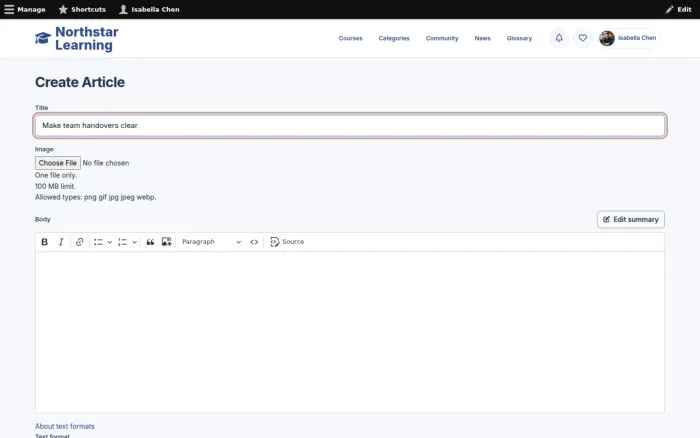Image resolution: width=700 pixels, height=438 pixels.
Task: Click the graduation cap logo icon
Action: point(43,38)
